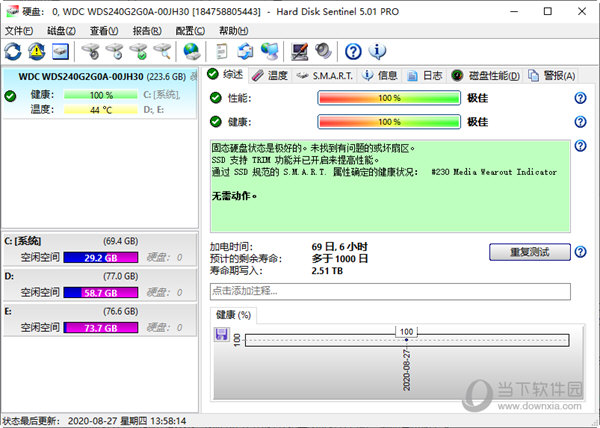Click the yellow 44 °C temperature bar
Image resolution: width=600 pixels, height=428 pixels.
point(101,110)
